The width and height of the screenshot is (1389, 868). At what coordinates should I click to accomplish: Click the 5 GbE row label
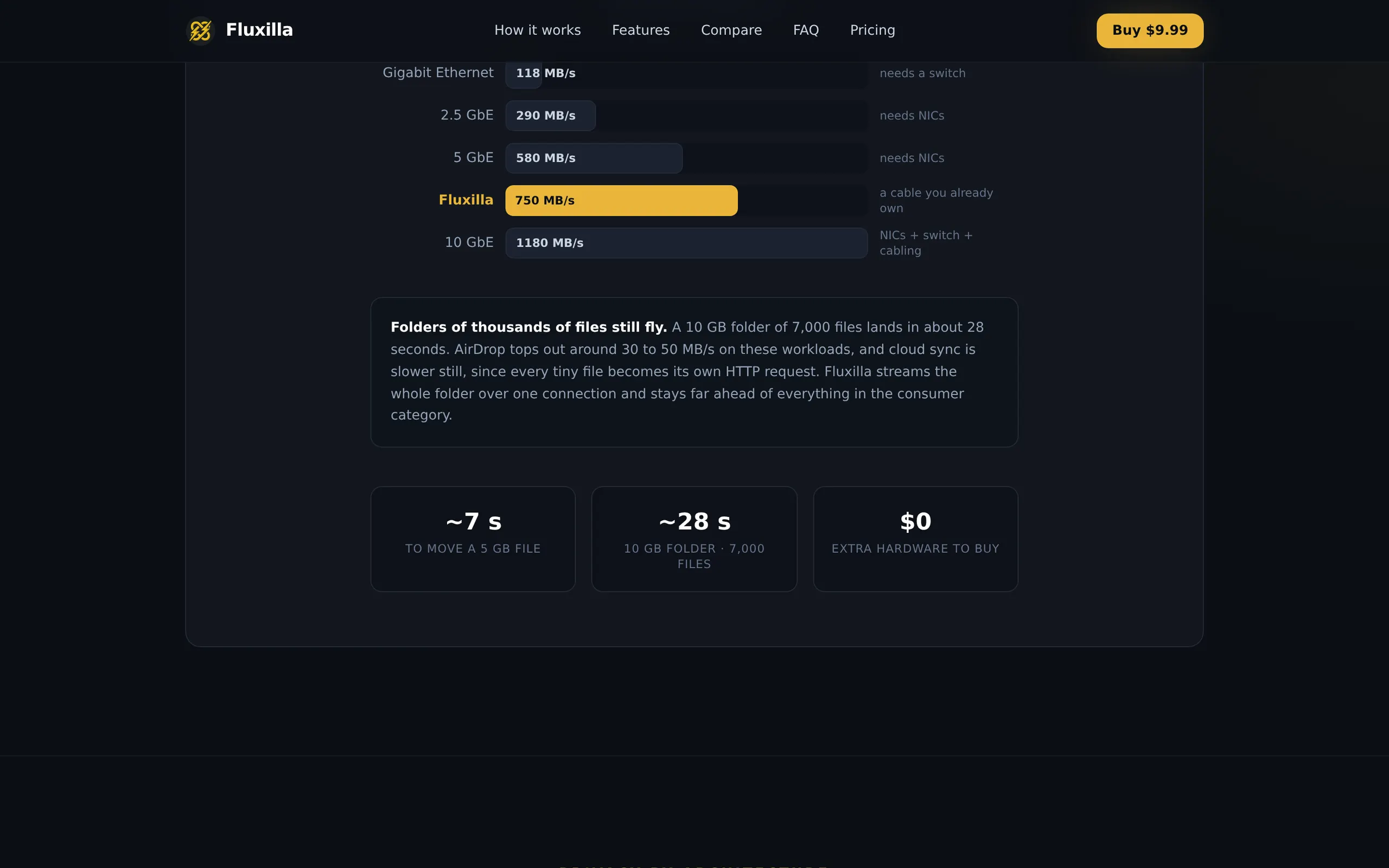473,158
